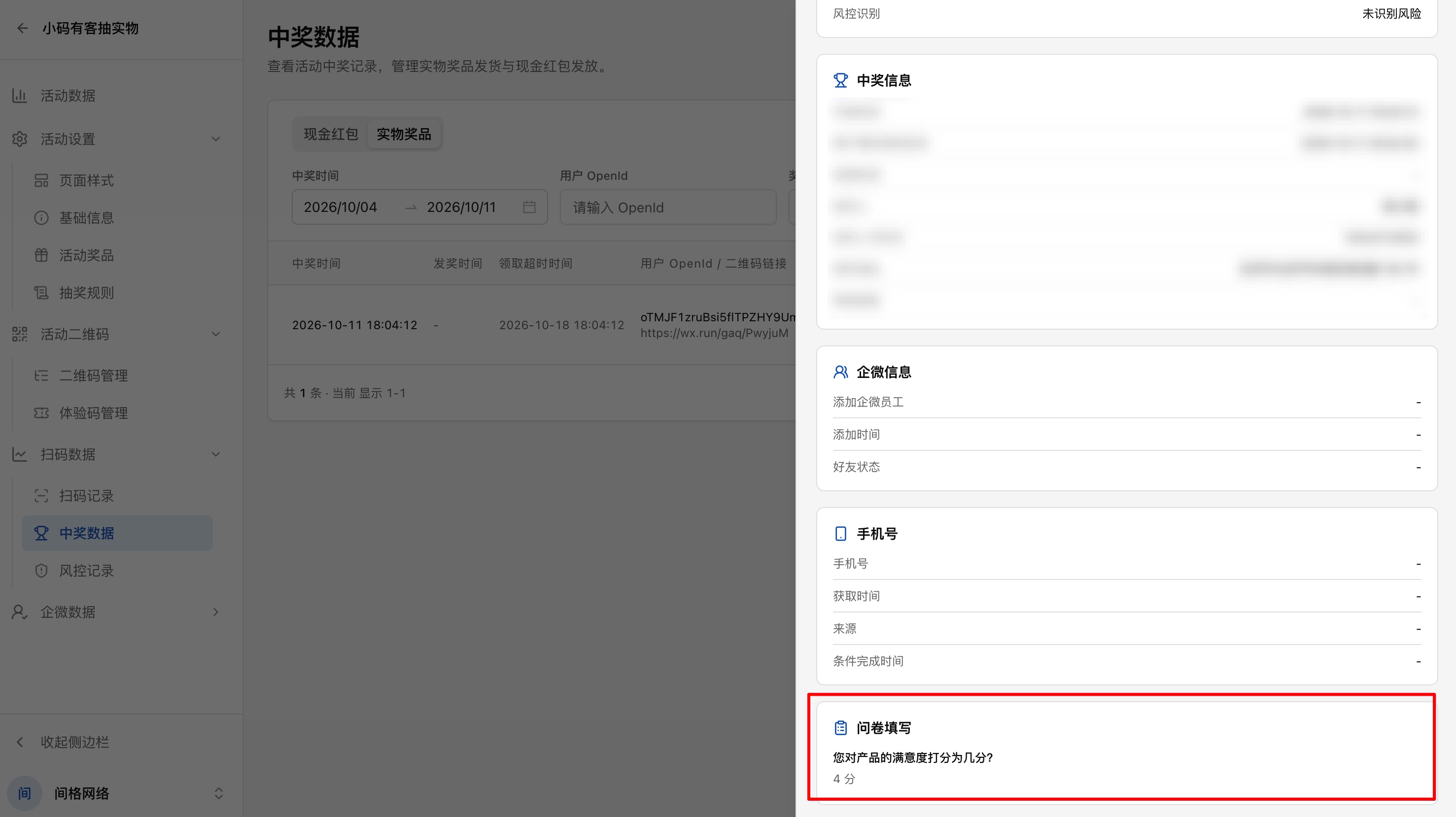Open the 间格网络 account switcher
The width and height of the screenshot is (1456, 817).
[x=219, y=793]
